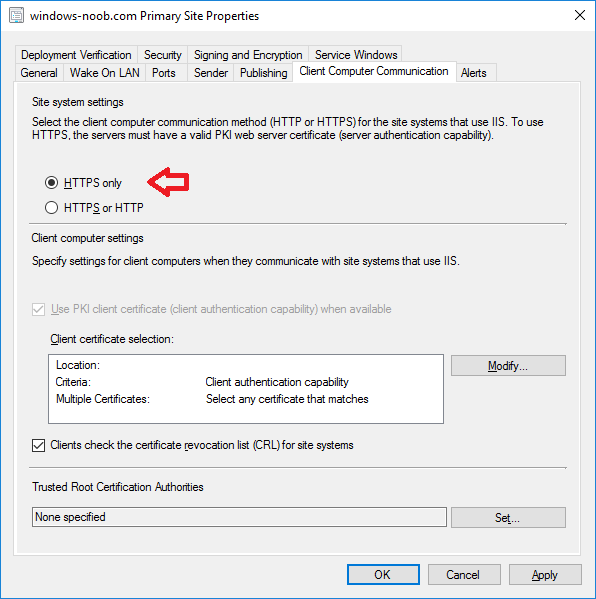Screen dimensions: 596x599
Task: Switch to the Ports tab
Action: (x=164, y=73)
